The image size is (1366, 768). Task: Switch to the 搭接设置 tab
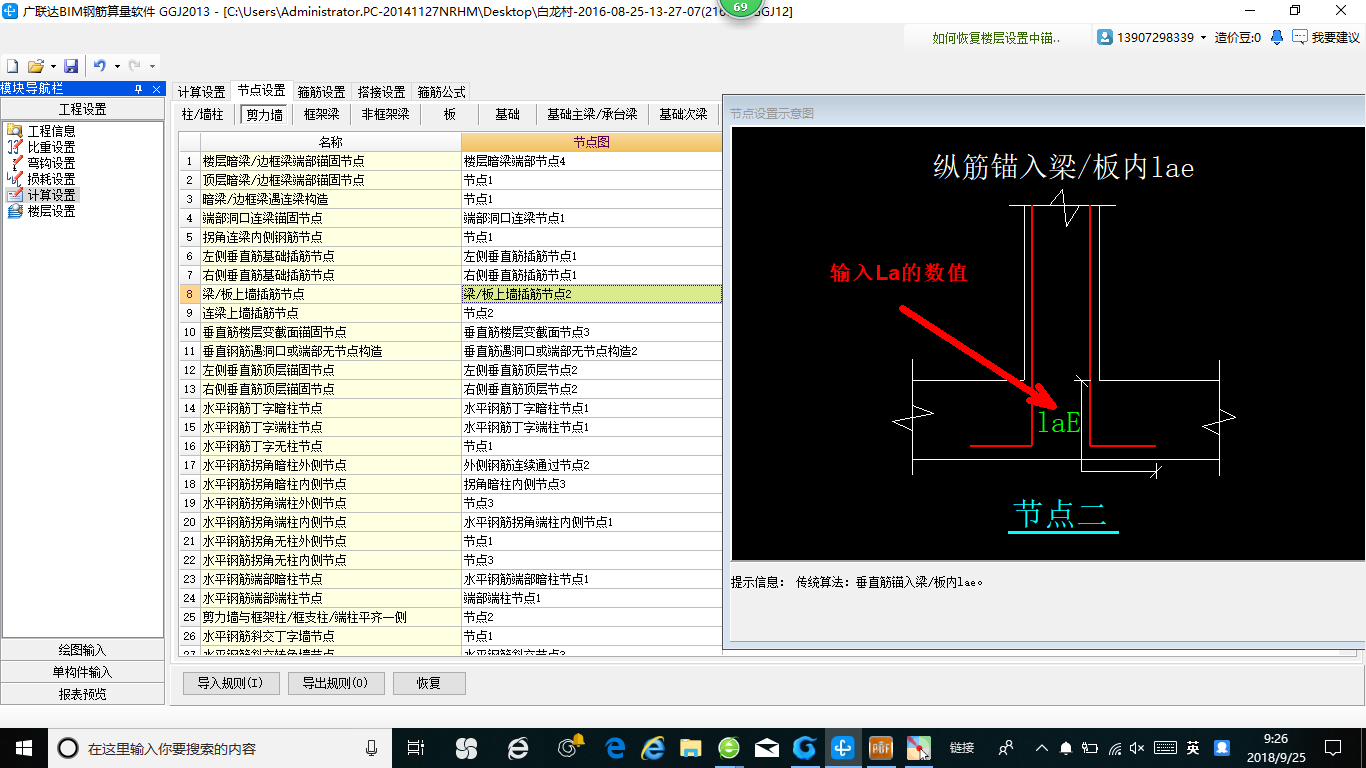coord(382,92)
